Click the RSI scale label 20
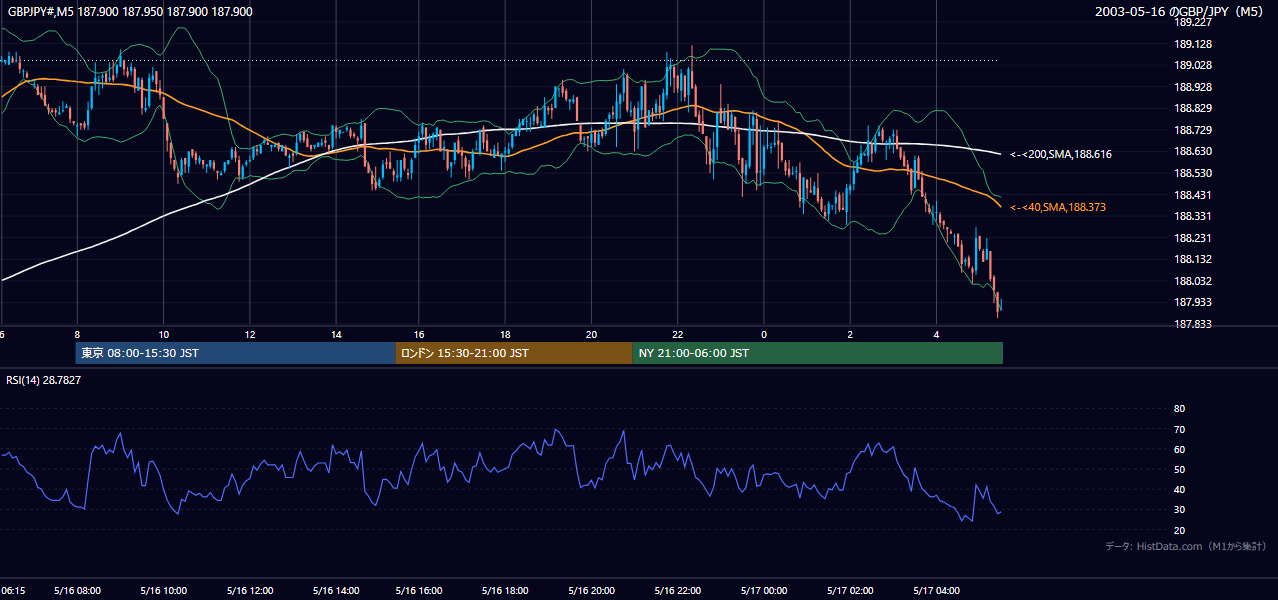The height and width of the screenshot is (600, 1278). (1179, 530)
